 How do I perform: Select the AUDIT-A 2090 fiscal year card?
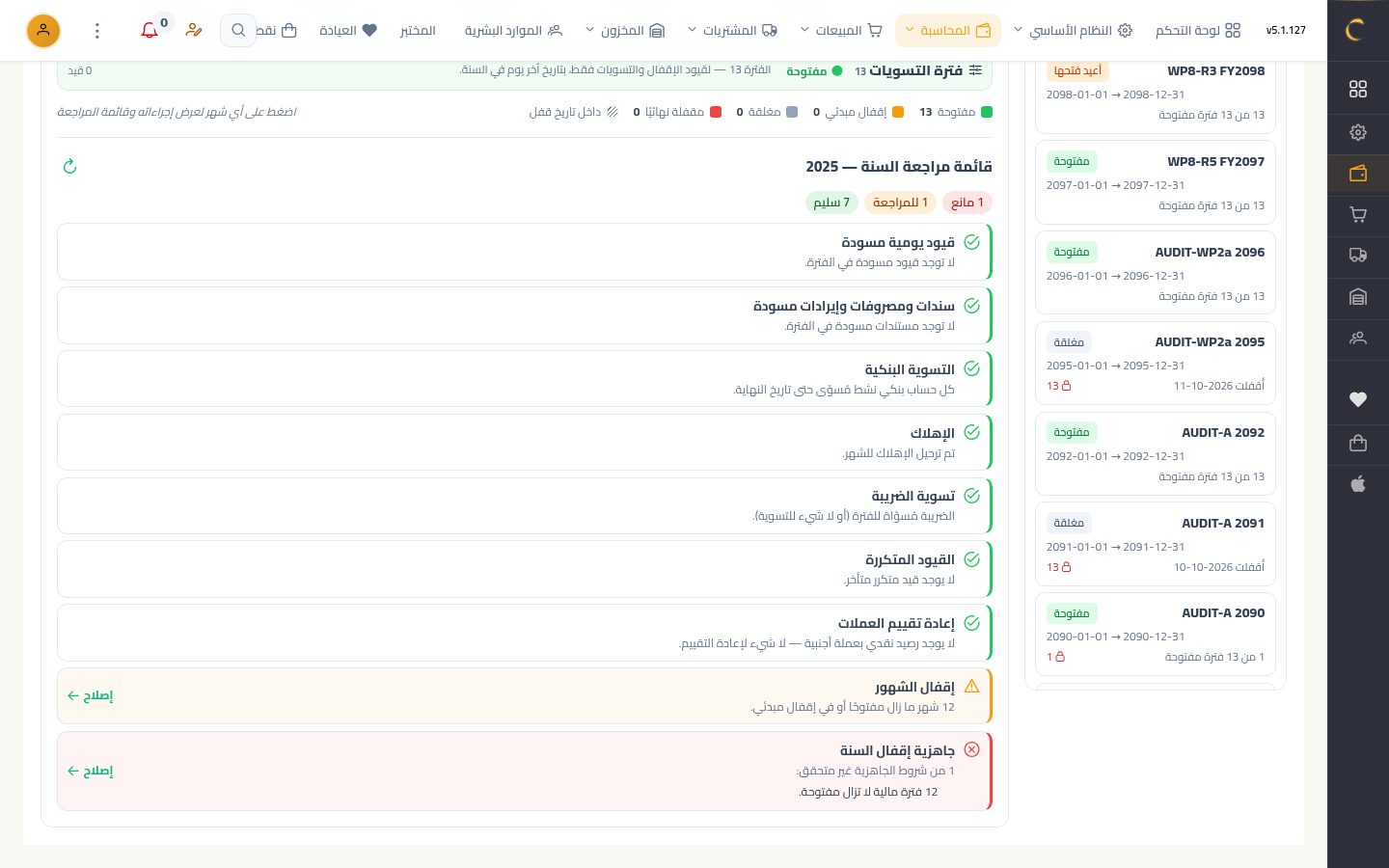1156,635
